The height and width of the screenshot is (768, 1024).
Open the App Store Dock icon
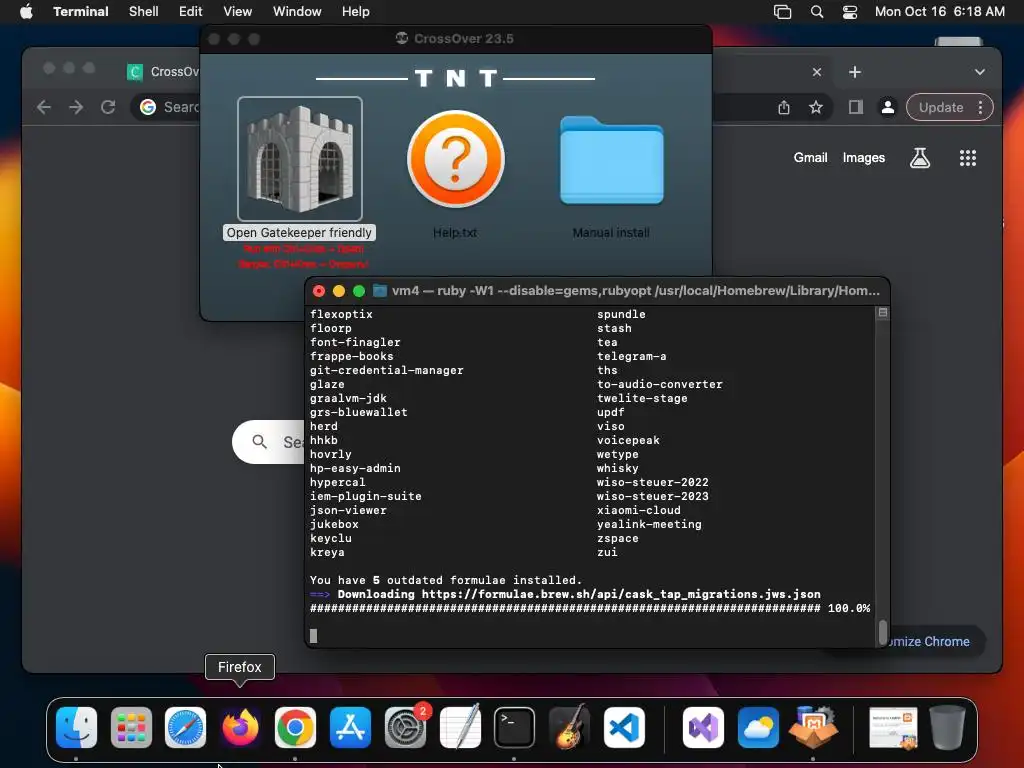coord(350,727)
